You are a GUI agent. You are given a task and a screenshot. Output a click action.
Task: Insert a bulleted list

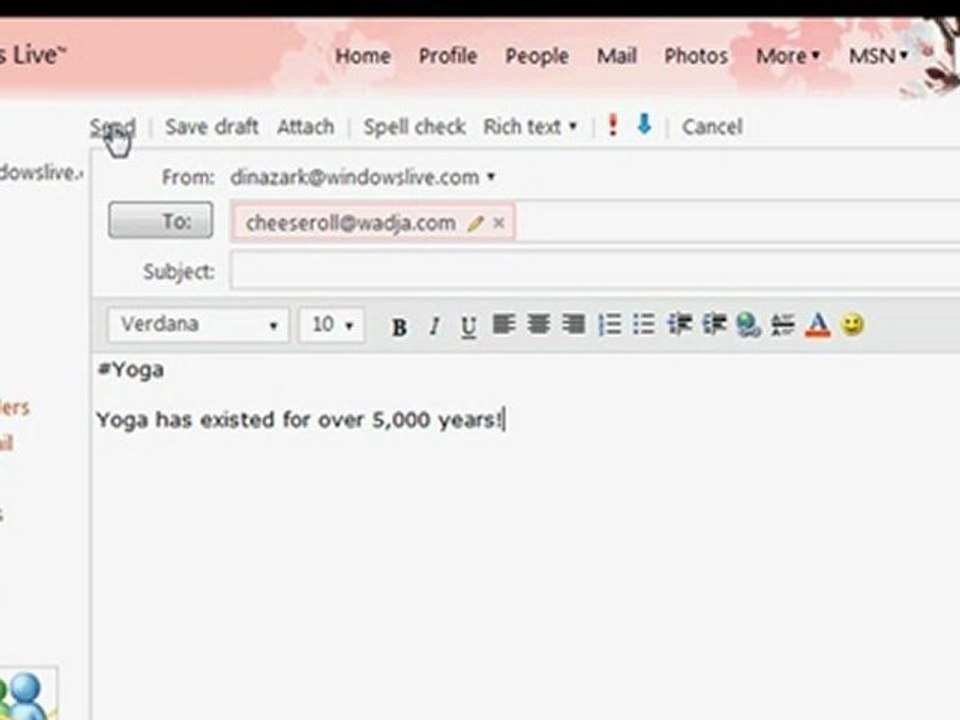644,324
